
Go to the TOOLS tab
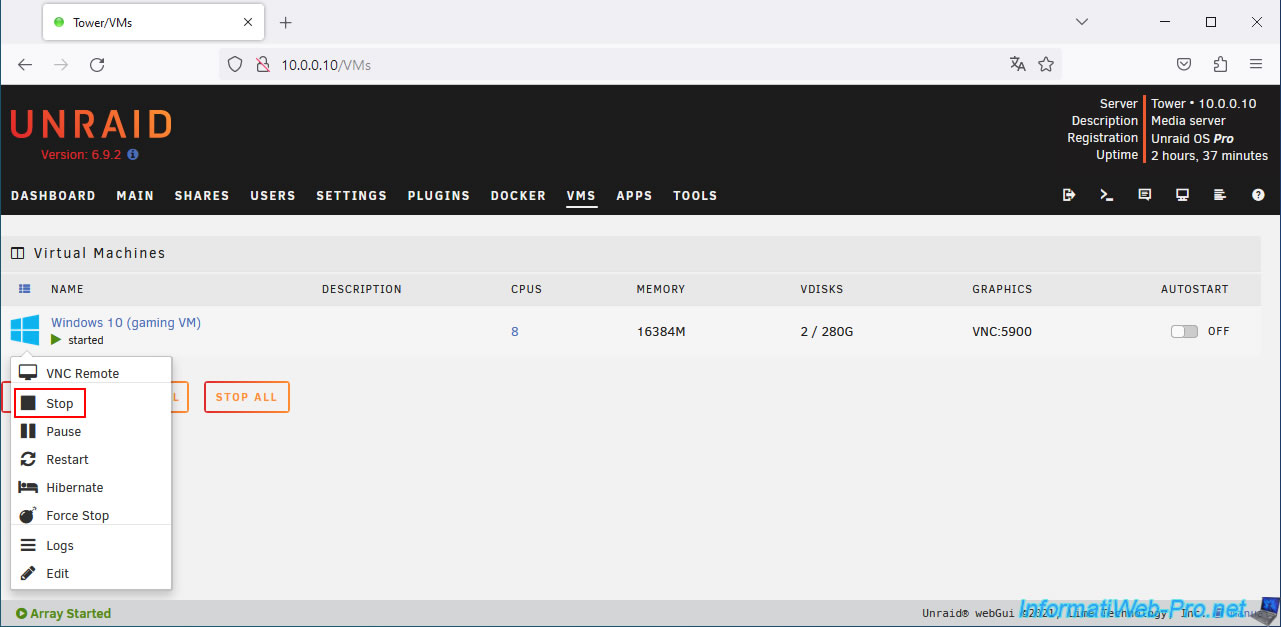(x=695, y=196)
